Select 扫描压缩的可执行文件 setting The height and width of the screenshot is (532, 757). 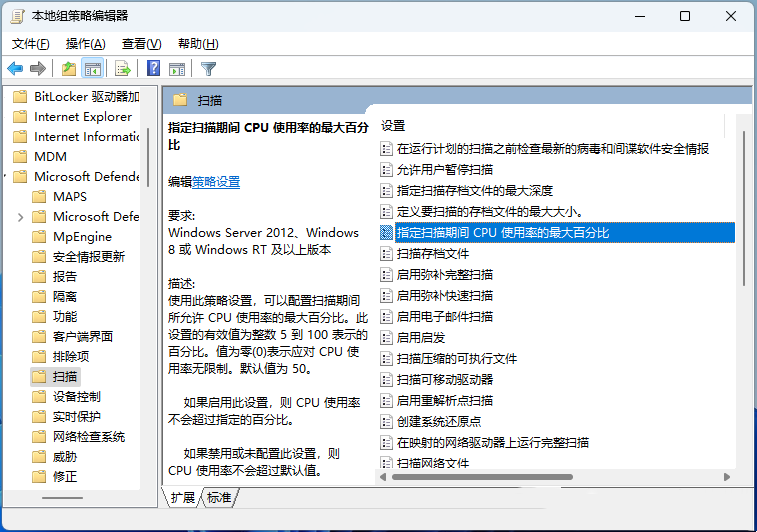457,359
